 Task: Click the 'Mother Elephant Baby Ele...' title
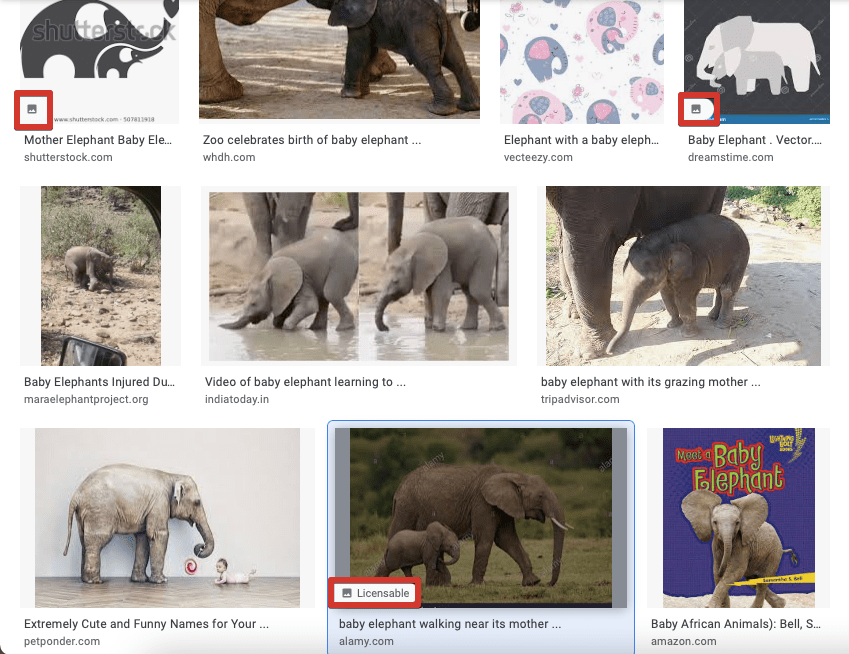98,140
